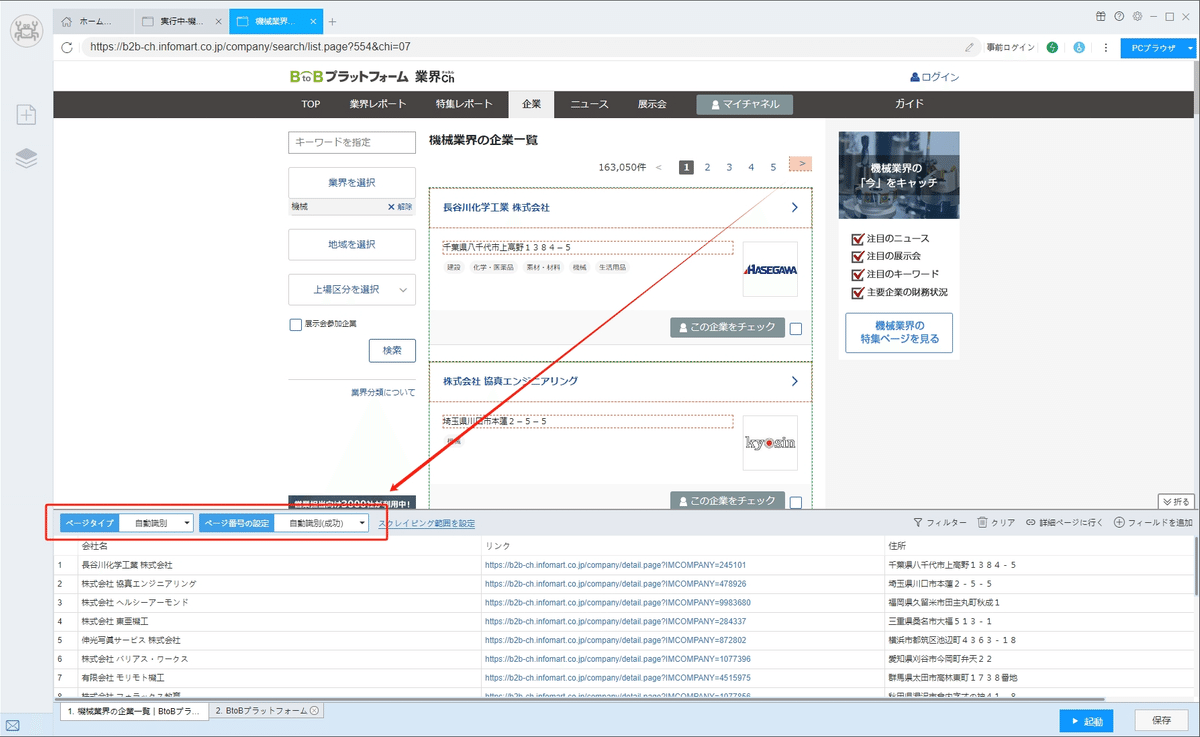Viewport: 1200px width, 737px height.
Task: Open ニュース menu item
Action: point(589,104)
